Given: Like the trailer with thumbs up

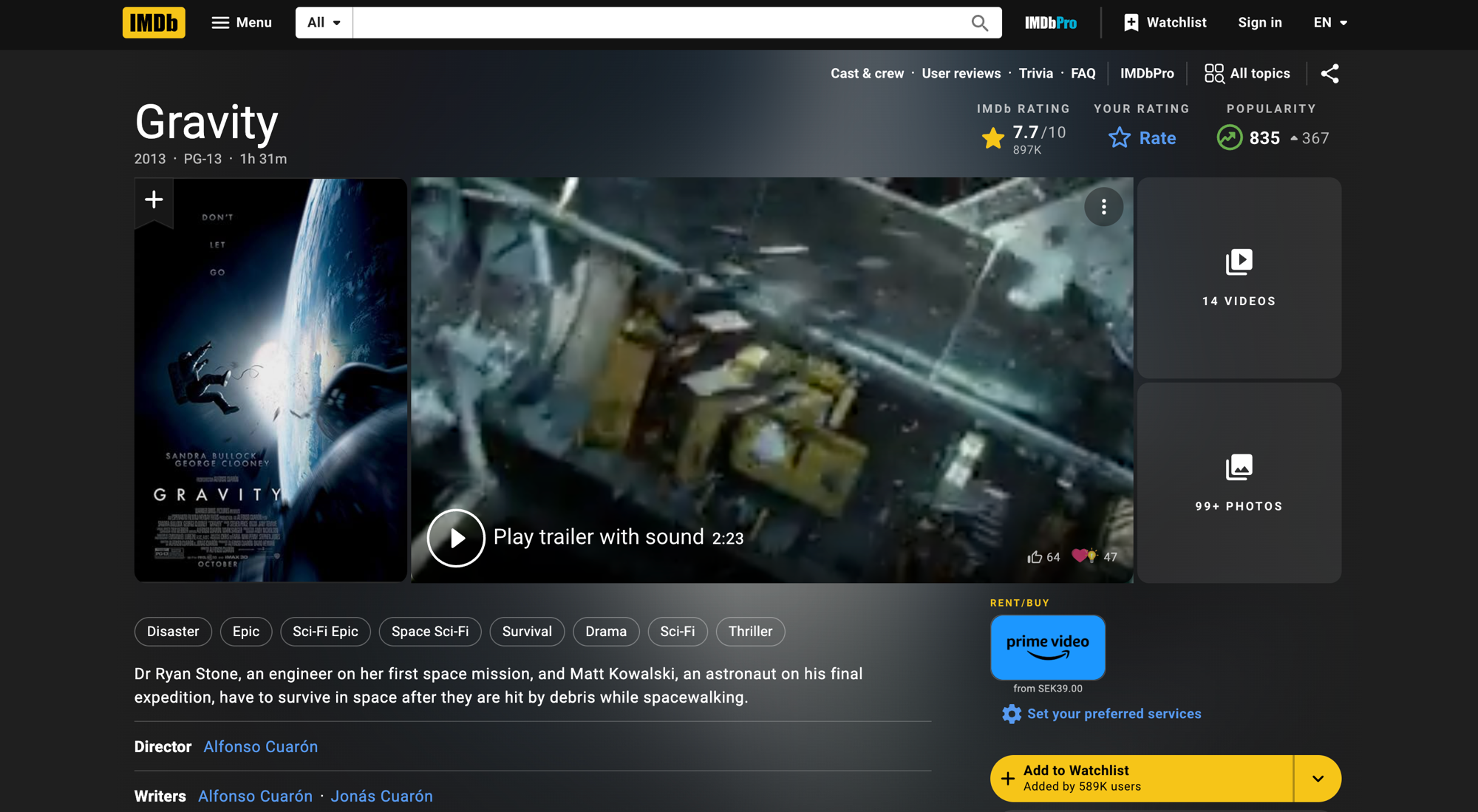Looking at the screenshot, I should coord(1043,557).
